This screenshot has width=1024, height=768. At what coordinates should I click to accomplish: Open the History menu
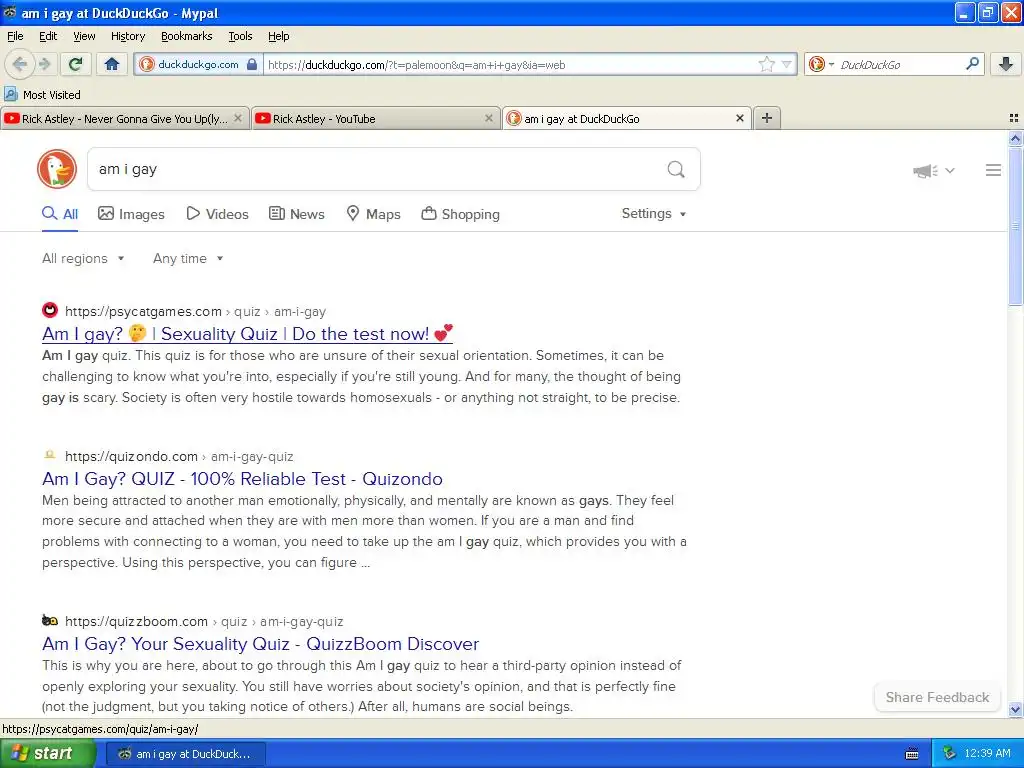pyautogui.click(x=128, y=36)
